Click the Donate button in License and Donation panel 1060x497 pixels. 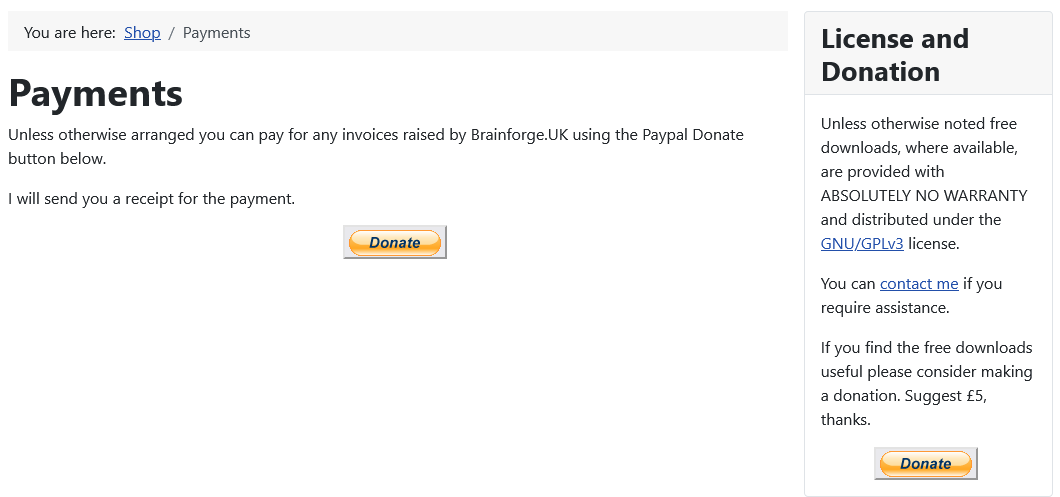(925, 463)
